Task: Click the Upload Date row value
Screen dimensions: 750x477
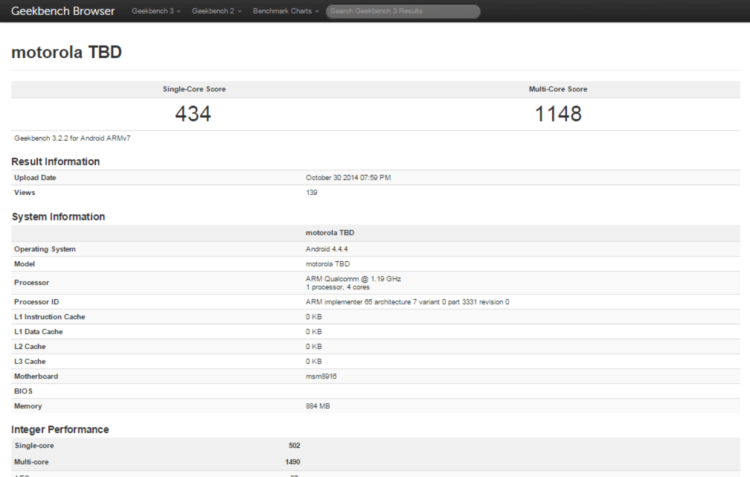Action: point(347,177)
